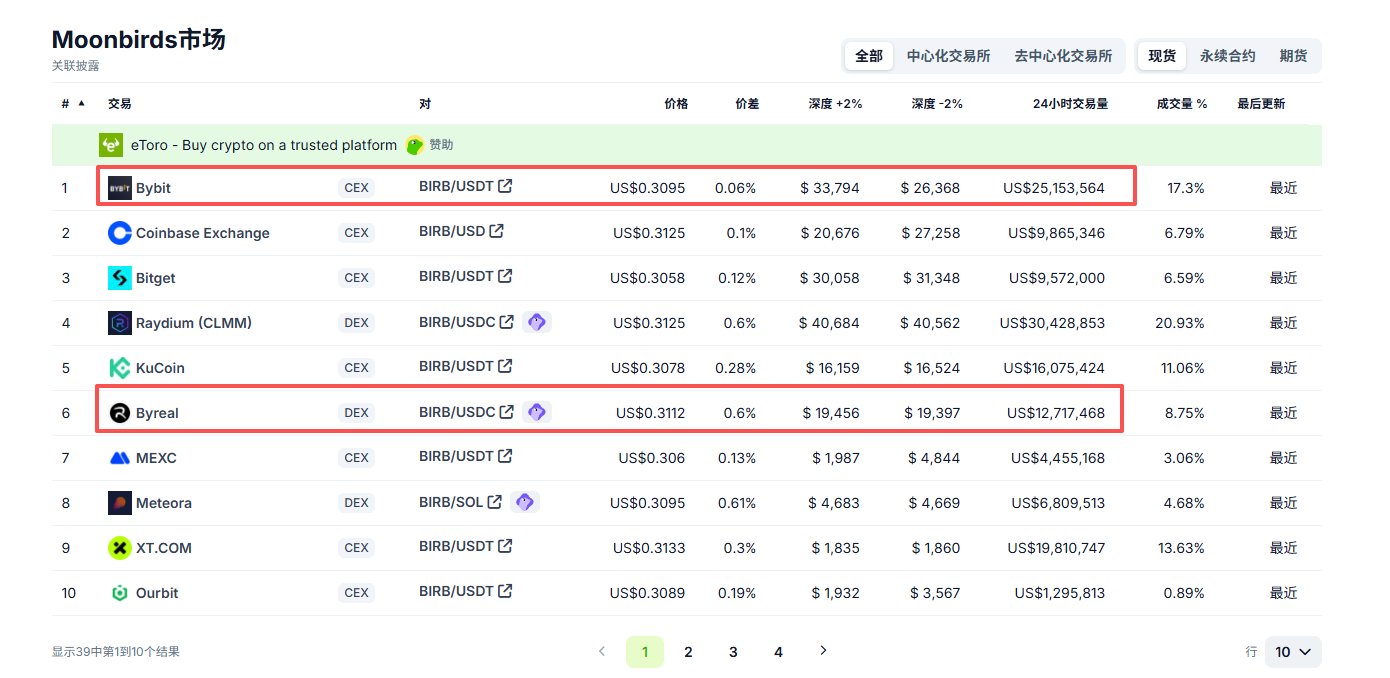This screenshot has width=1390, height=678.
Task: Open external link icon for Bybit BIRB/USDT
Action: 506,186
